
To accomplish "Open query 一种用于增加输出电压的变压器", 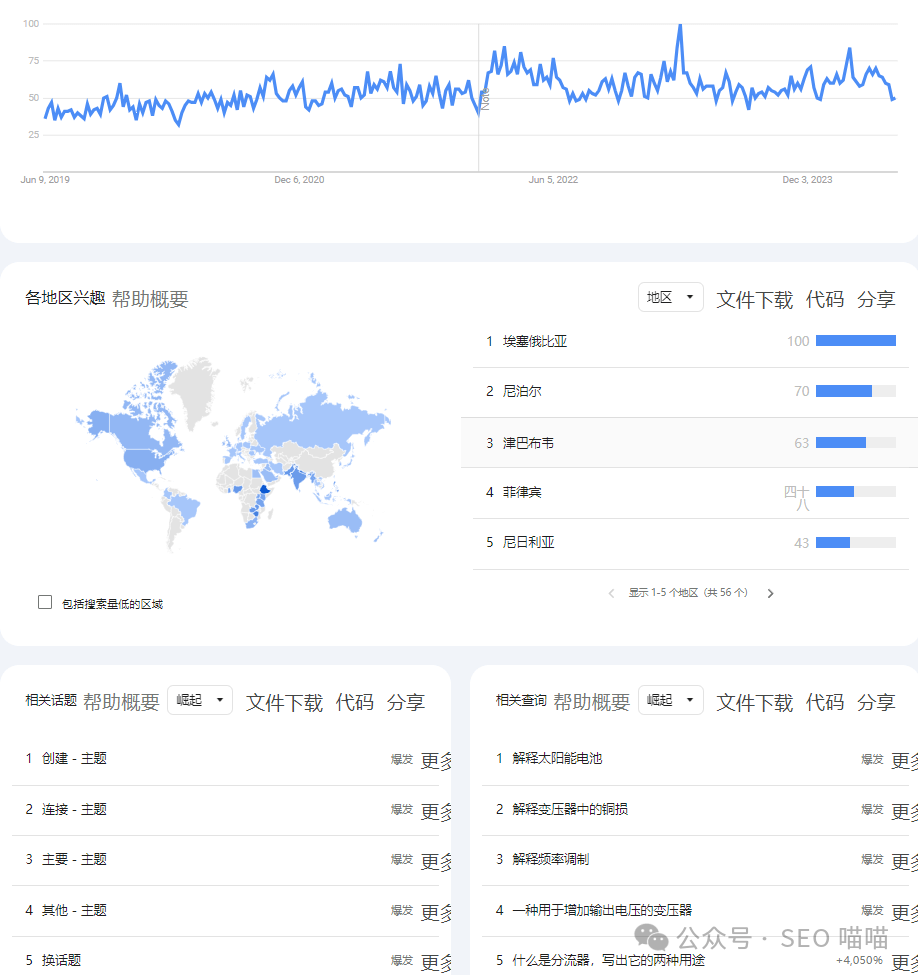I will click(602, 910).
